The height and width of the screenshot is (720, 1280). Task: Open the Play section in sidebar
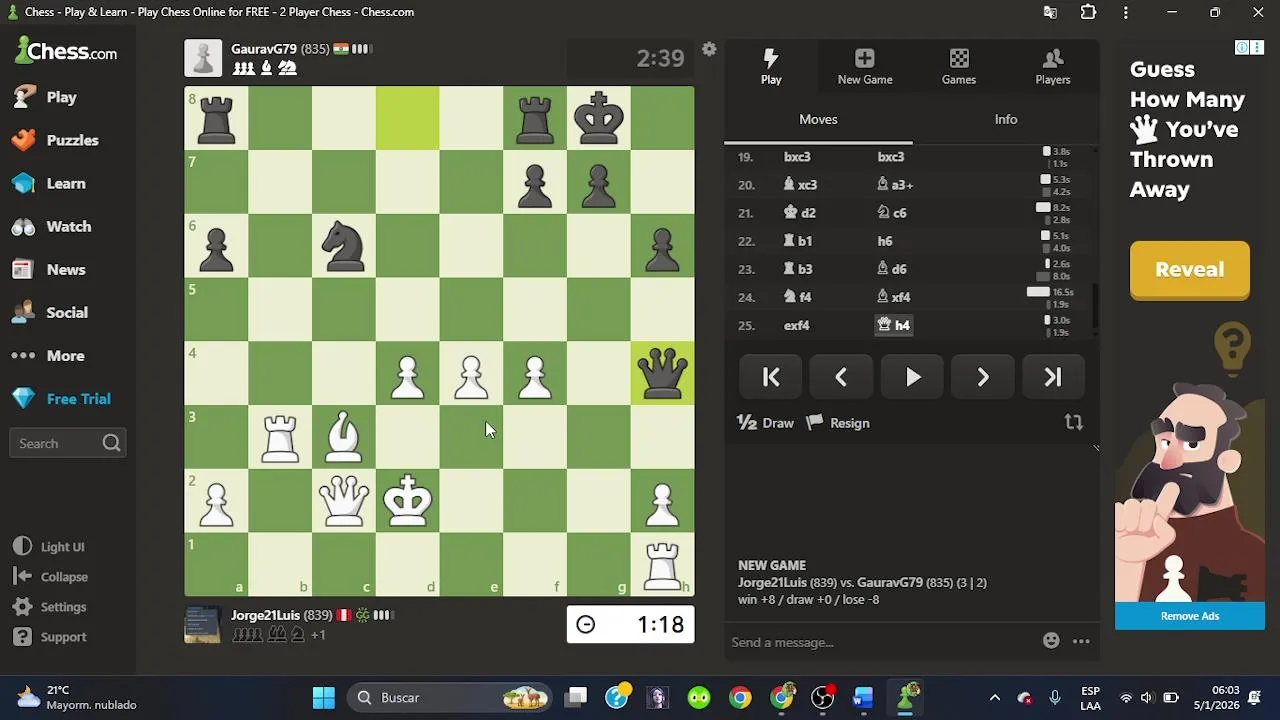pyautogui.click(x=61, y=97)
